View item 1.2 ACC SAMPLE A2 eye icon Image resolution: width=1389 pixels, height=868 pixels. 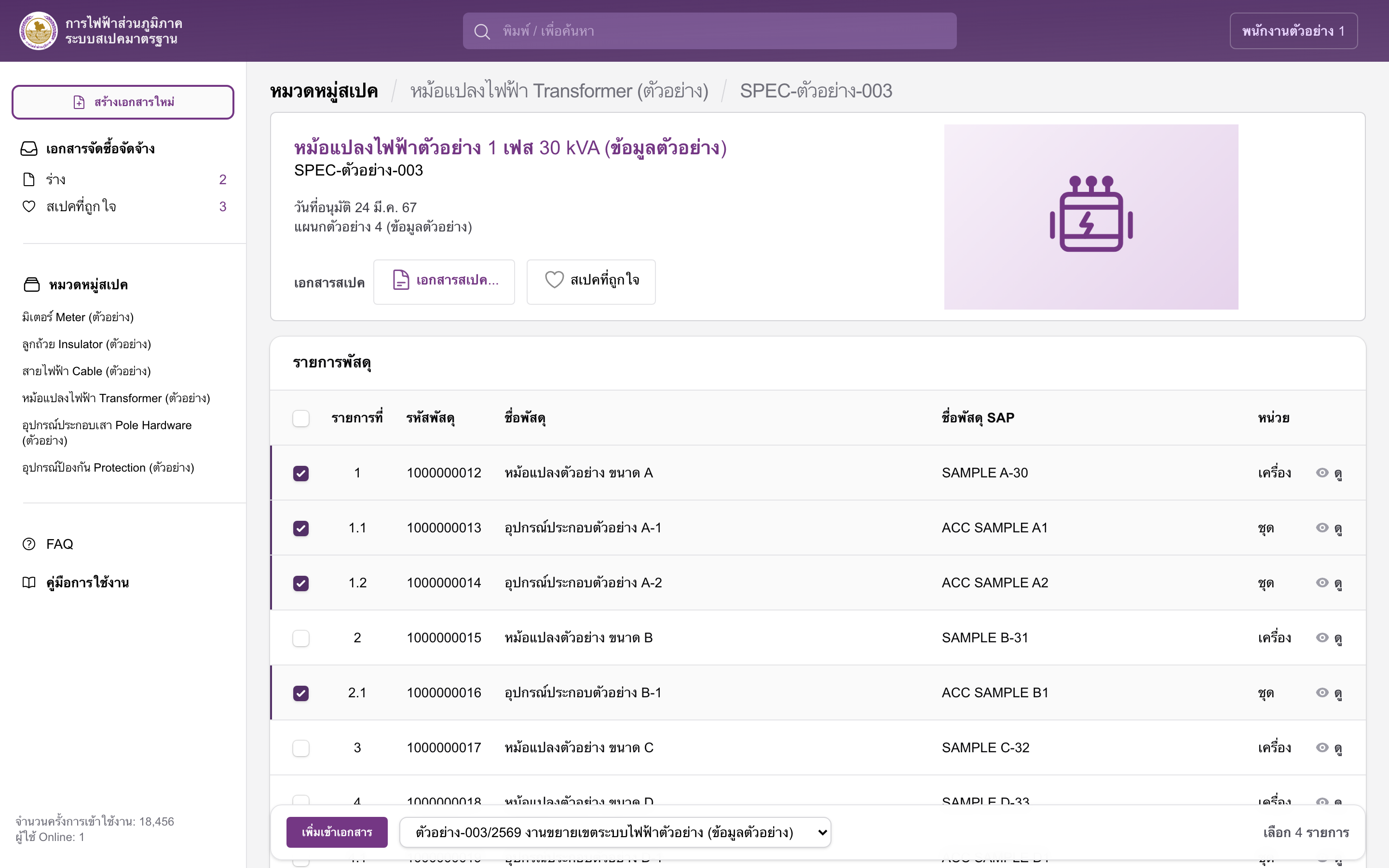(x=1322, y=583)
